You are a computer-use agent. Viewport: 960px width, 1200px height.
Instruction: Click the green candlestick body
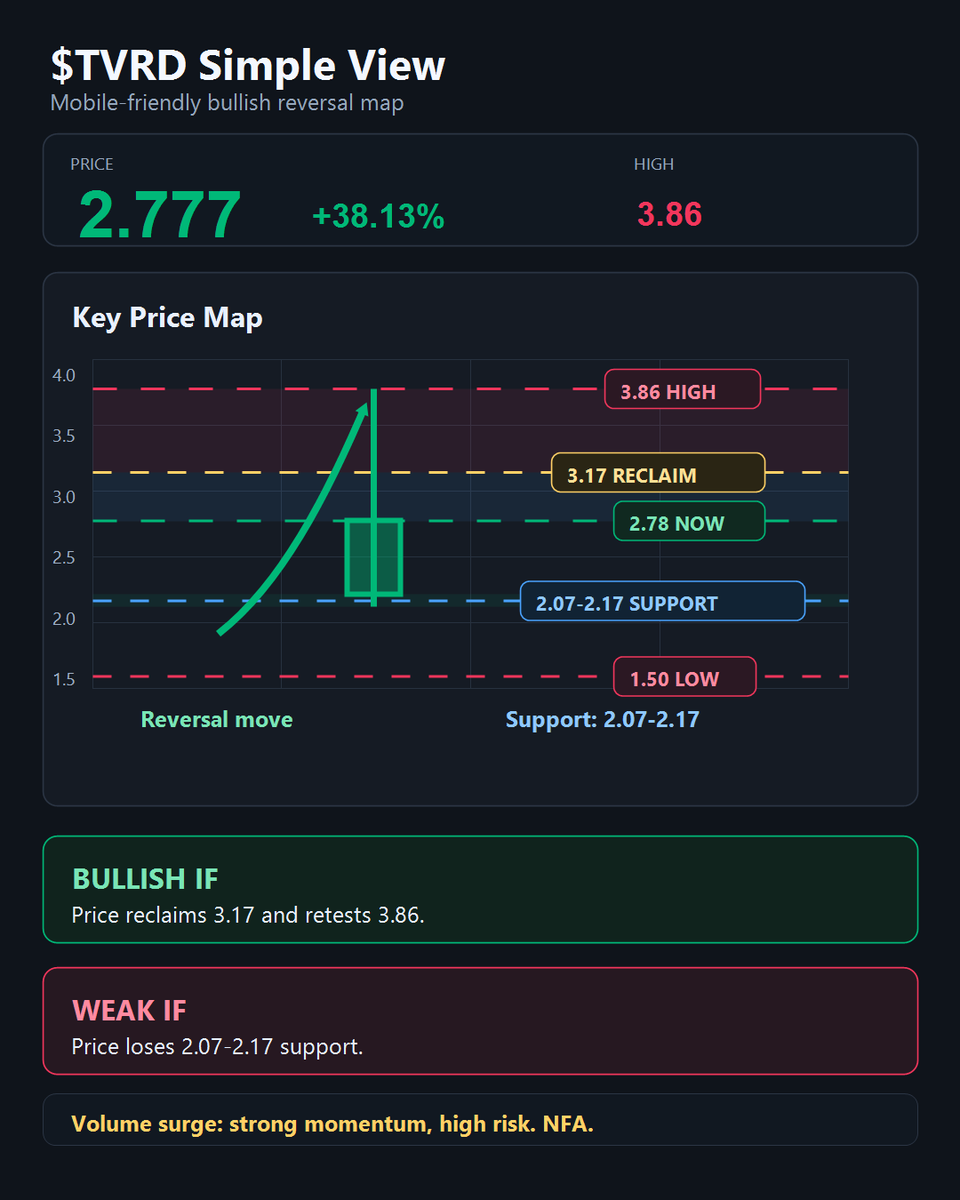[x=374, y=557]
